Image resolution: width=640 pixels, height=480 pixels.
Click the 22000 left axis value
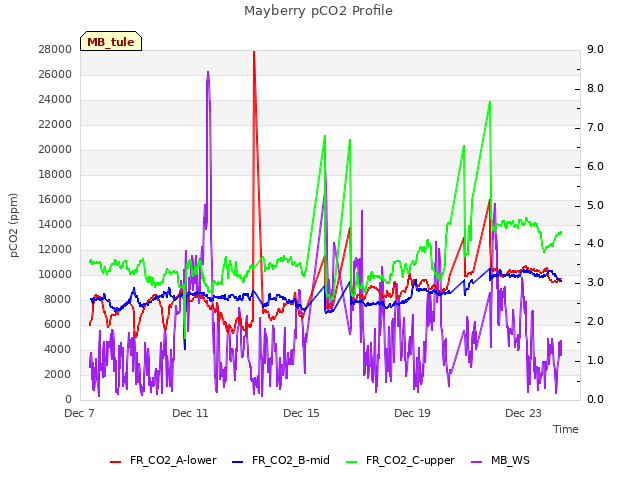coord(55,124)
